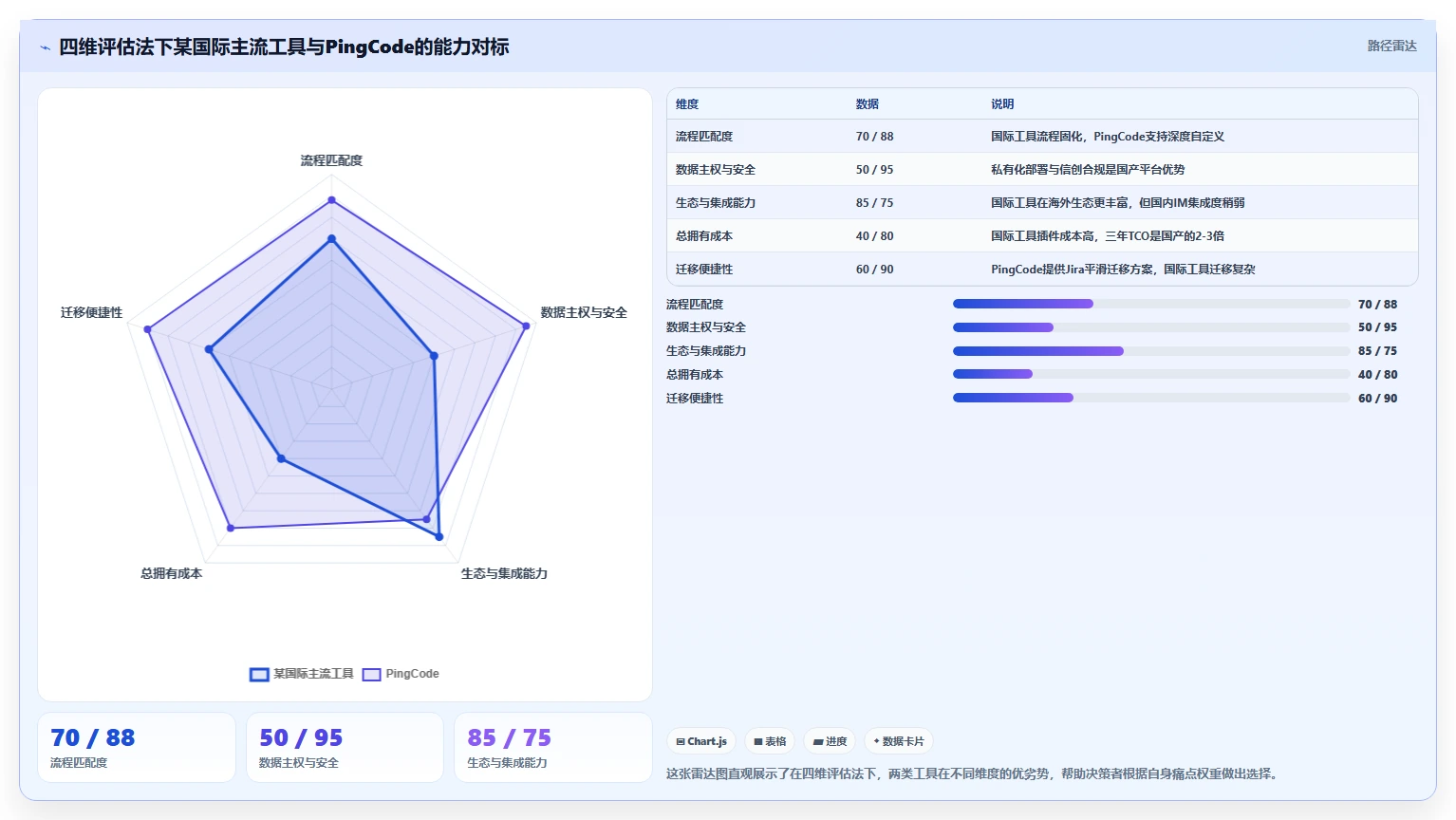Viewport: 1456px width, 820px height.
Task: Click the dashboard title text
Action: [x=284, y=47]
